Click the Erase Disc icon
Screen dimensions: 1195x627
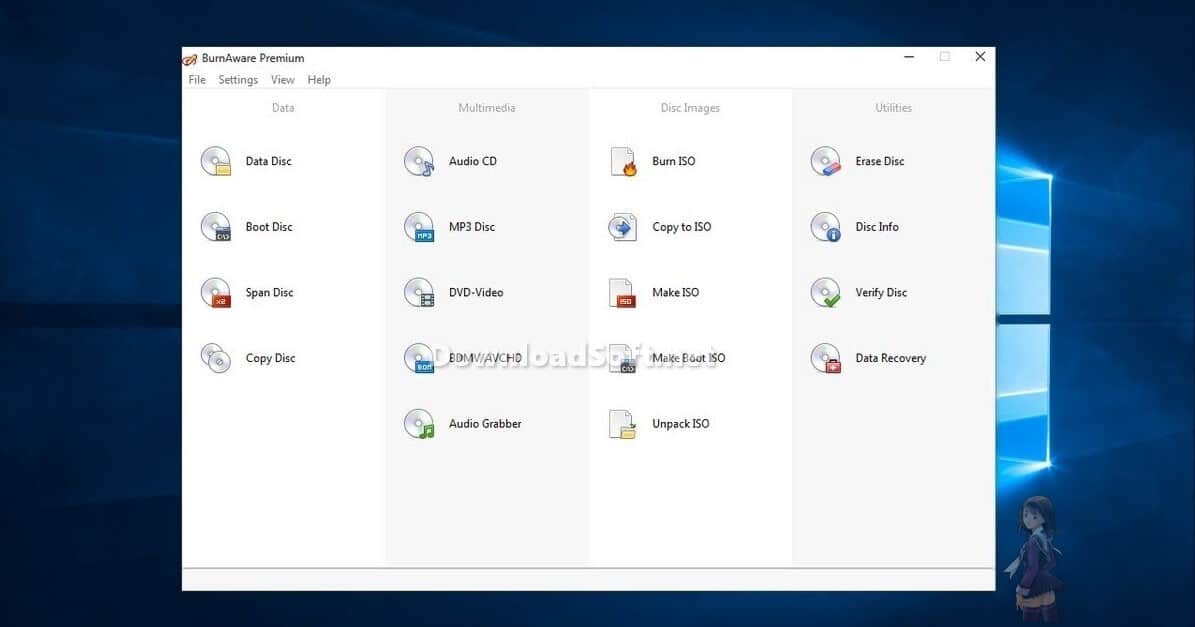pos(825,162)
